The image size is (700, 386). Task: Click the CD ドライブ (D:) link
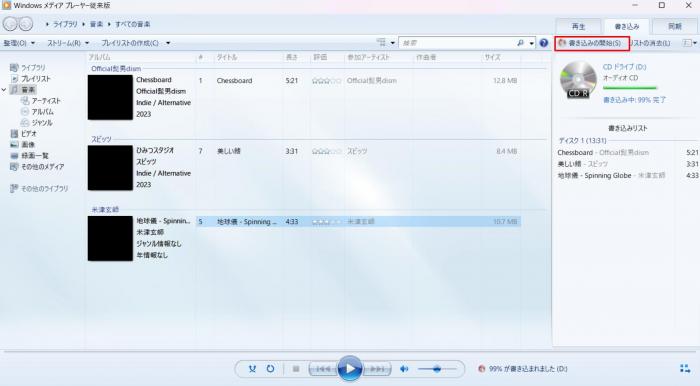coord(624,66)
